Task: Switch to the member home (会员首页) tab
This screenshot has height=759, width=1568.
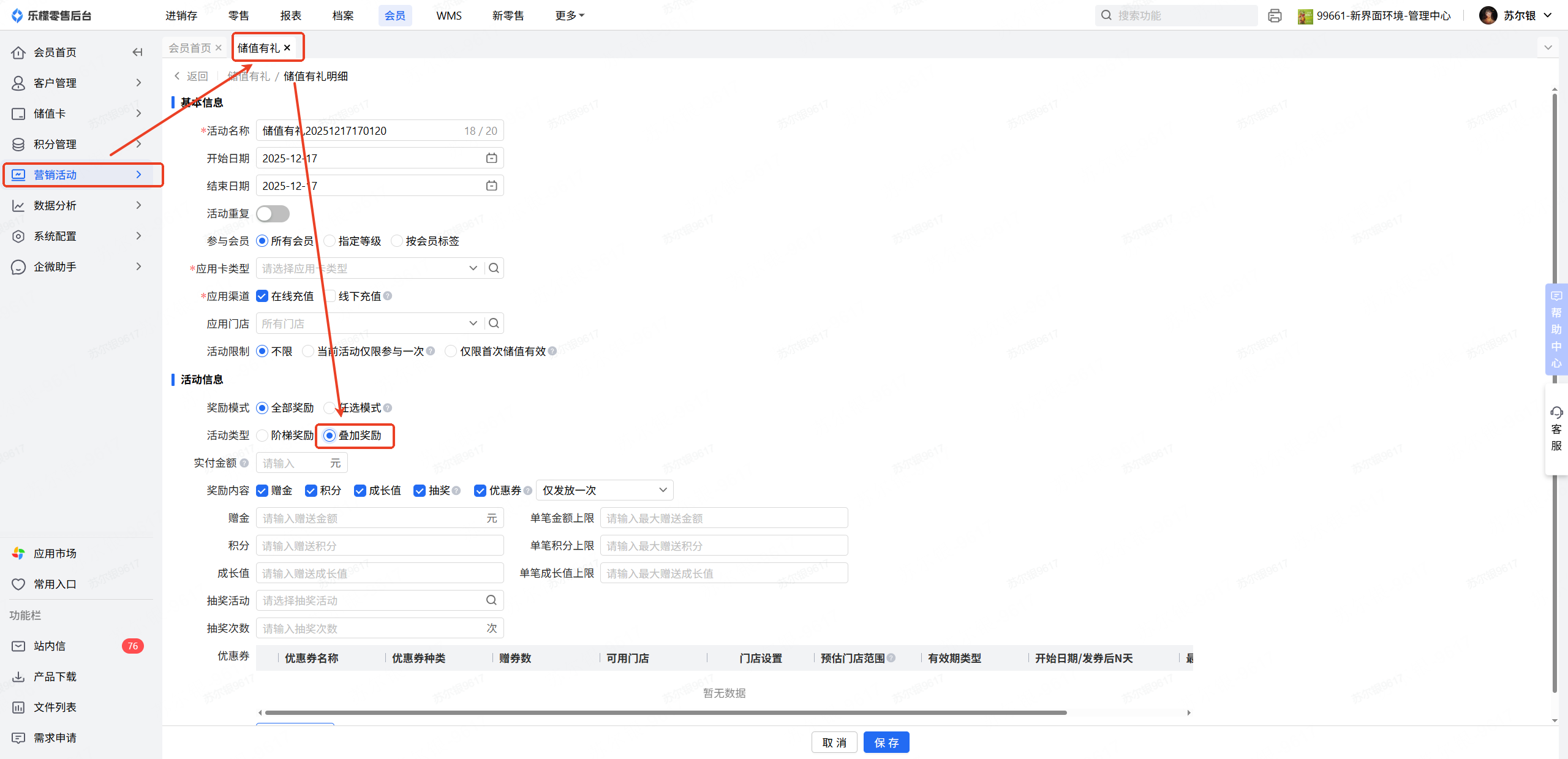Action: click(190, 48)
